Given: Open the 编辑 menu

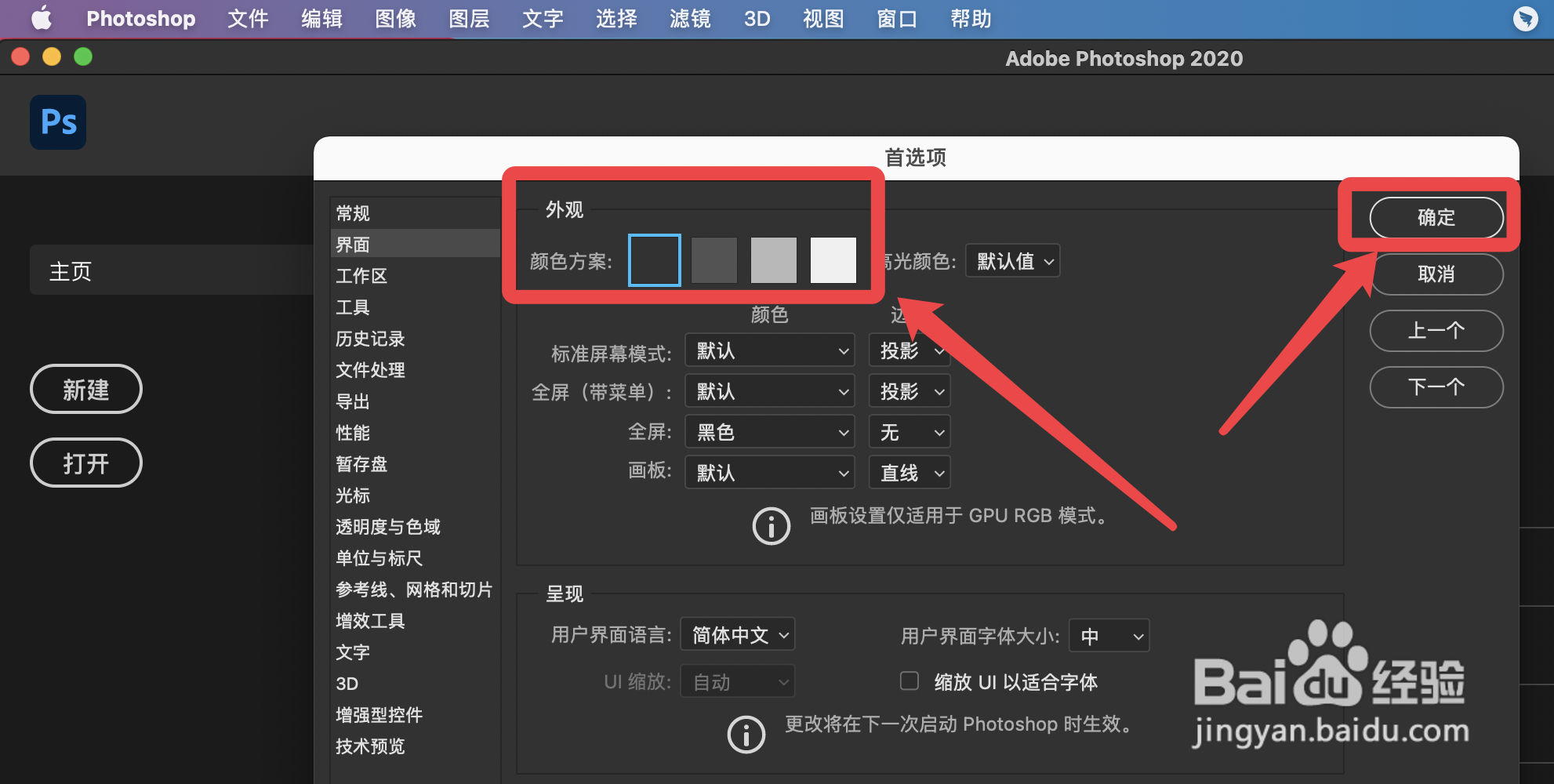Looking at the screenshot, I should tap(321, 18).
